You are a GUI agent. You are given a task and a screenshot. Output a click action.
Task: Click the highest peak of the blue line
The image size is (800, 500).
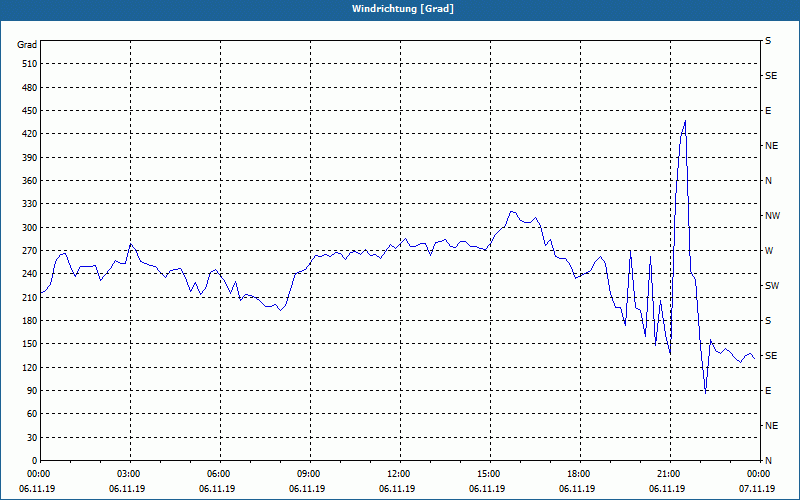tap(685, 121)
